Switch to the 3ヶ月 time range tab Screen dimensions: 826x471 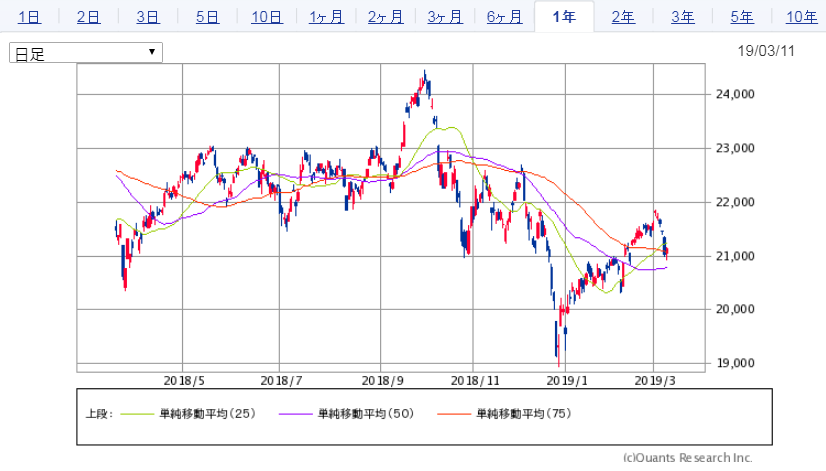pos(445,17)
